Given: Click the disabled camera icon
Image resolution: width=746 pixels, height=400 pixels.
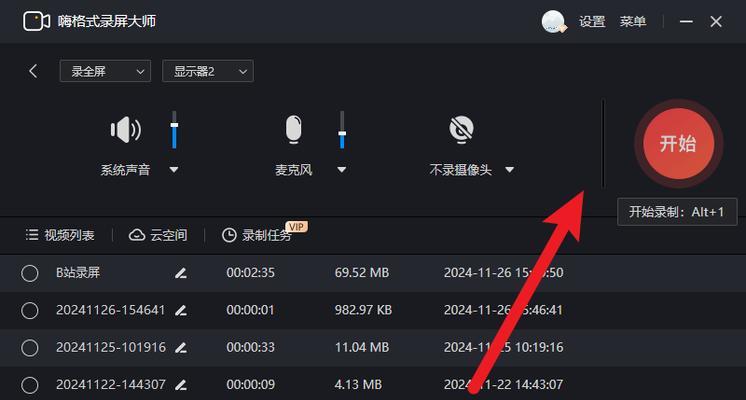Looking at the screenshot, I should (461, 129).
